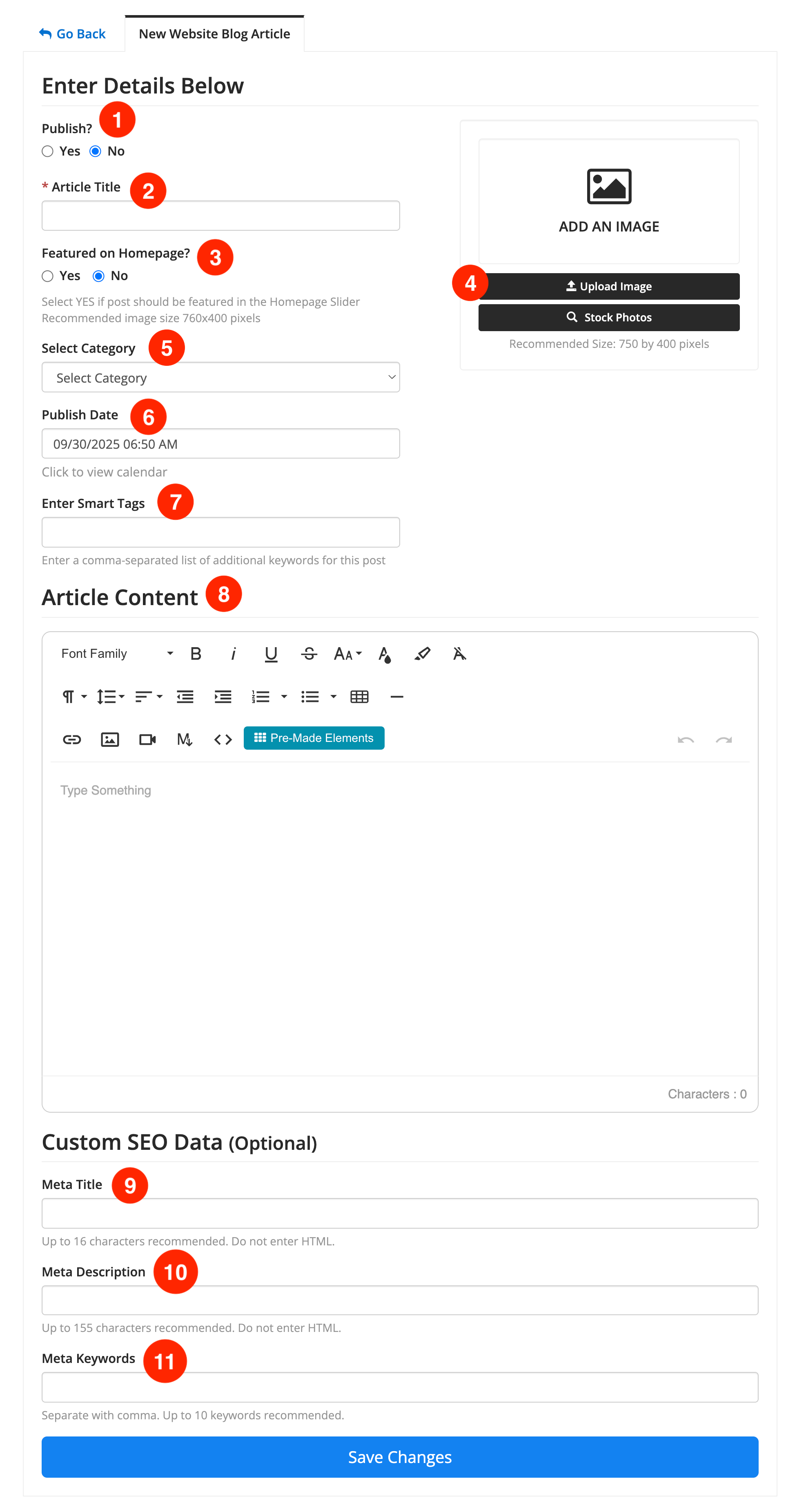Toggle bold formatting in editor
Image resolution: width=806 pixels, height=1512 pixels.
(196, 653)
